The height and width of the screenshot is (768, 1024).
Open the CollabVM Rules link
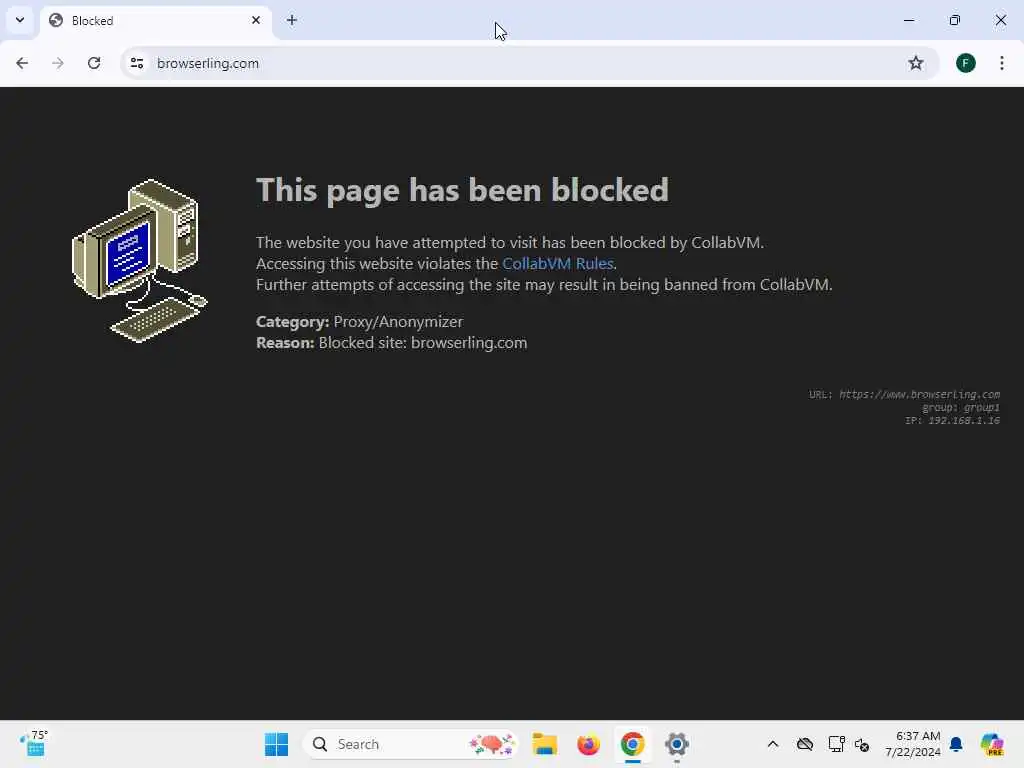[558, 263]
